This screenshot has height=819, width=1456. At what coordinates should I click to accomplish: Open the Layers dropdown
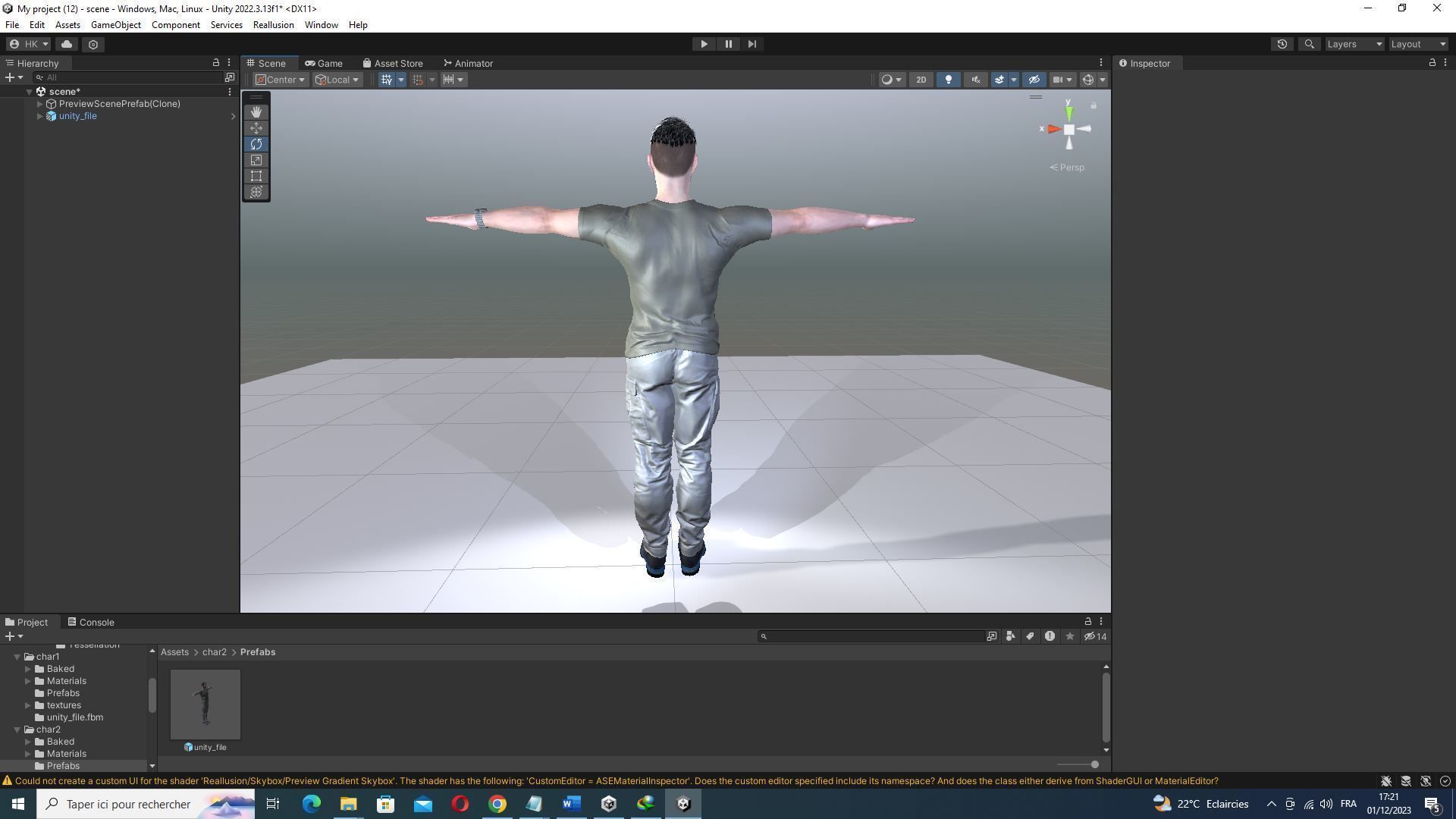[x=1354, y=44]
